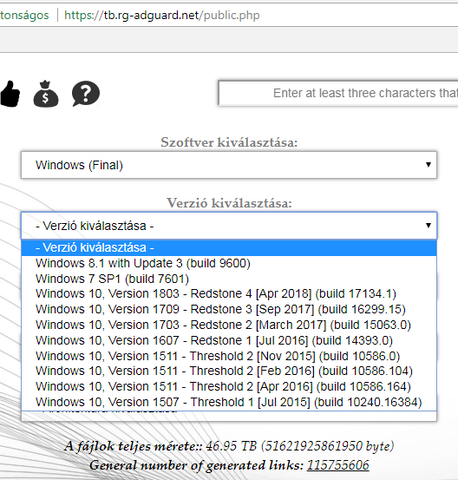The height and width of the screenshot is (480, 458).
Task: Select Windows 10 Version 1507 Threshold 1
Action: point(229,402)
